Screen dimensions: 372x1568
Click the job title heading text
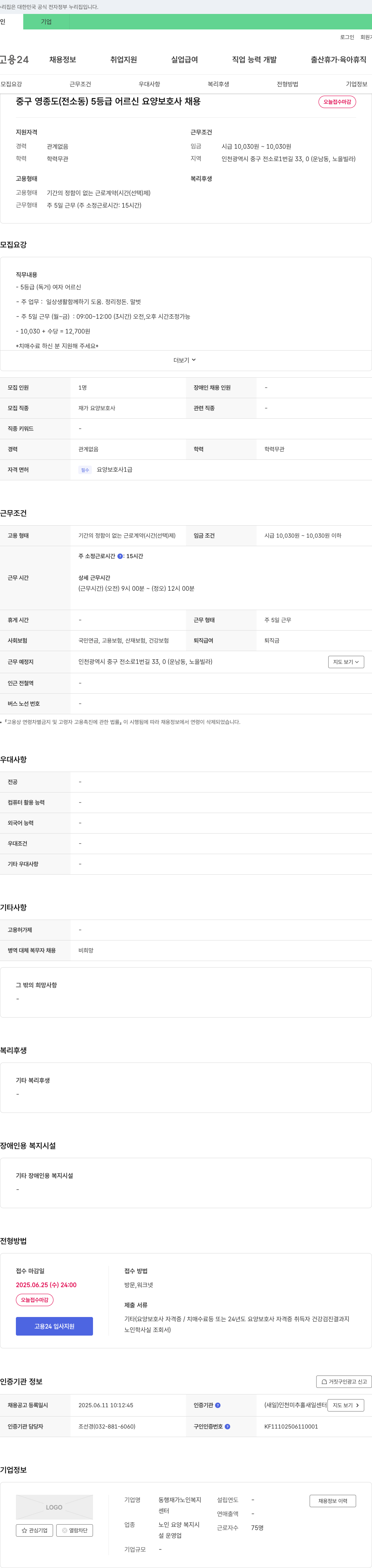108,101
